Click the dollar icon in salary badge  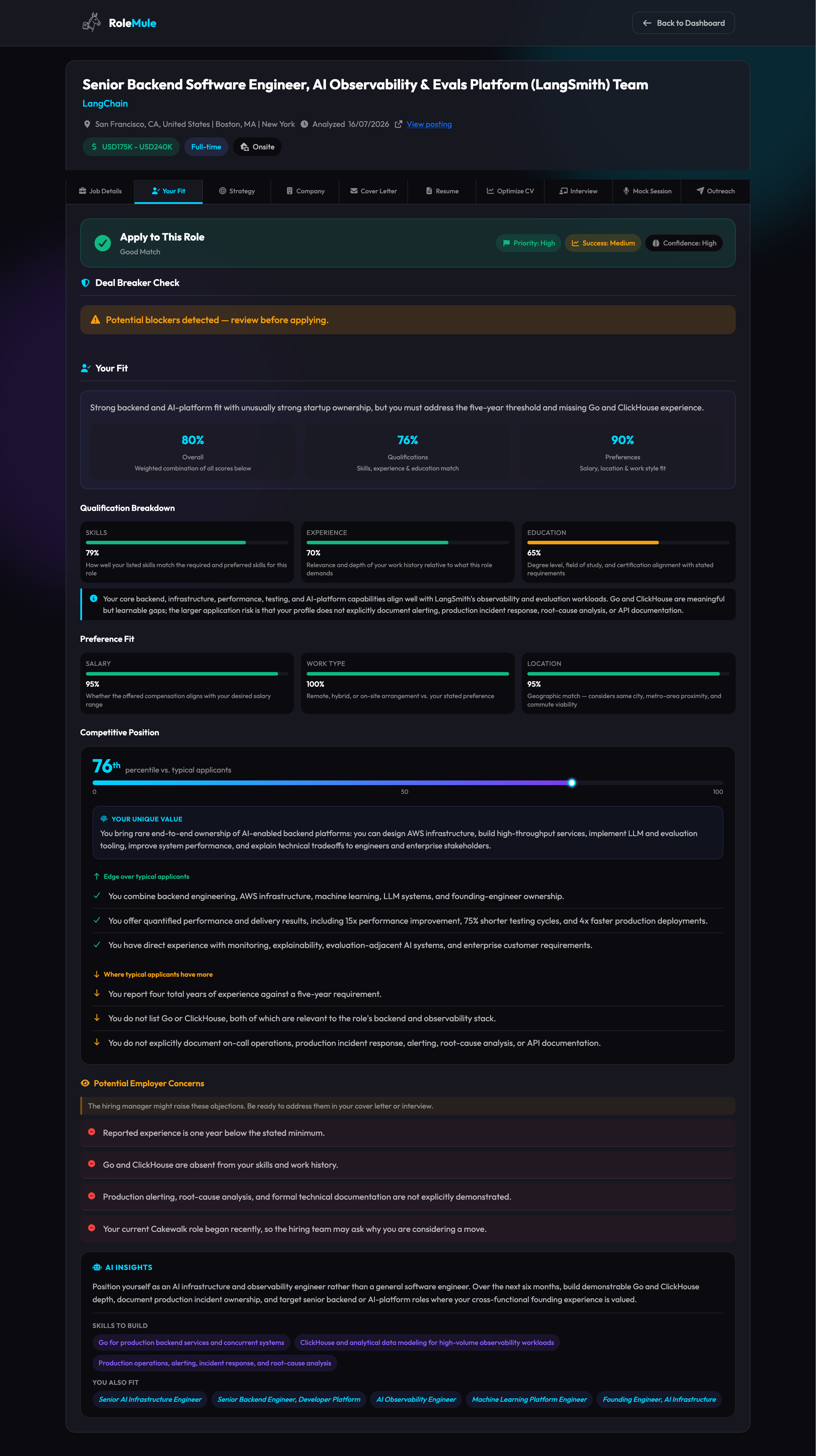(x=94, y=147)
